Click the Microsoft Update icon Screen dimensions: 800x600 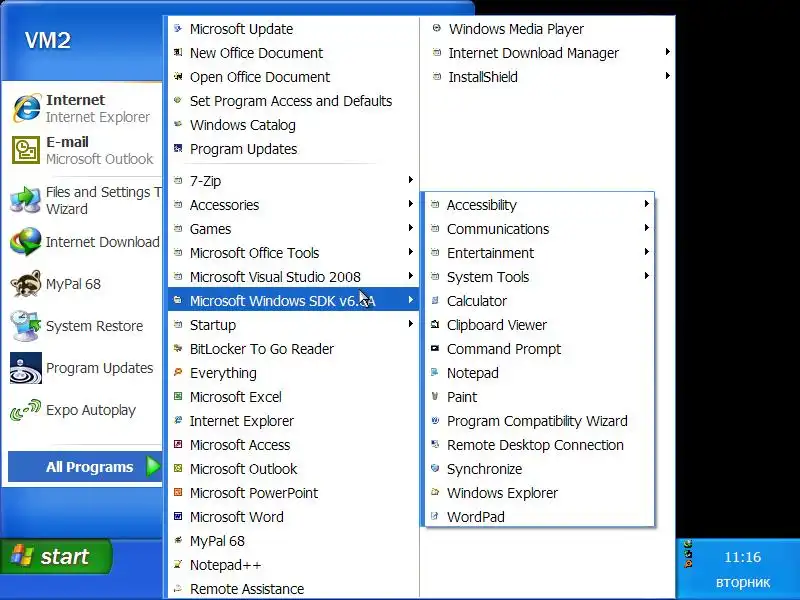(178, 29)
